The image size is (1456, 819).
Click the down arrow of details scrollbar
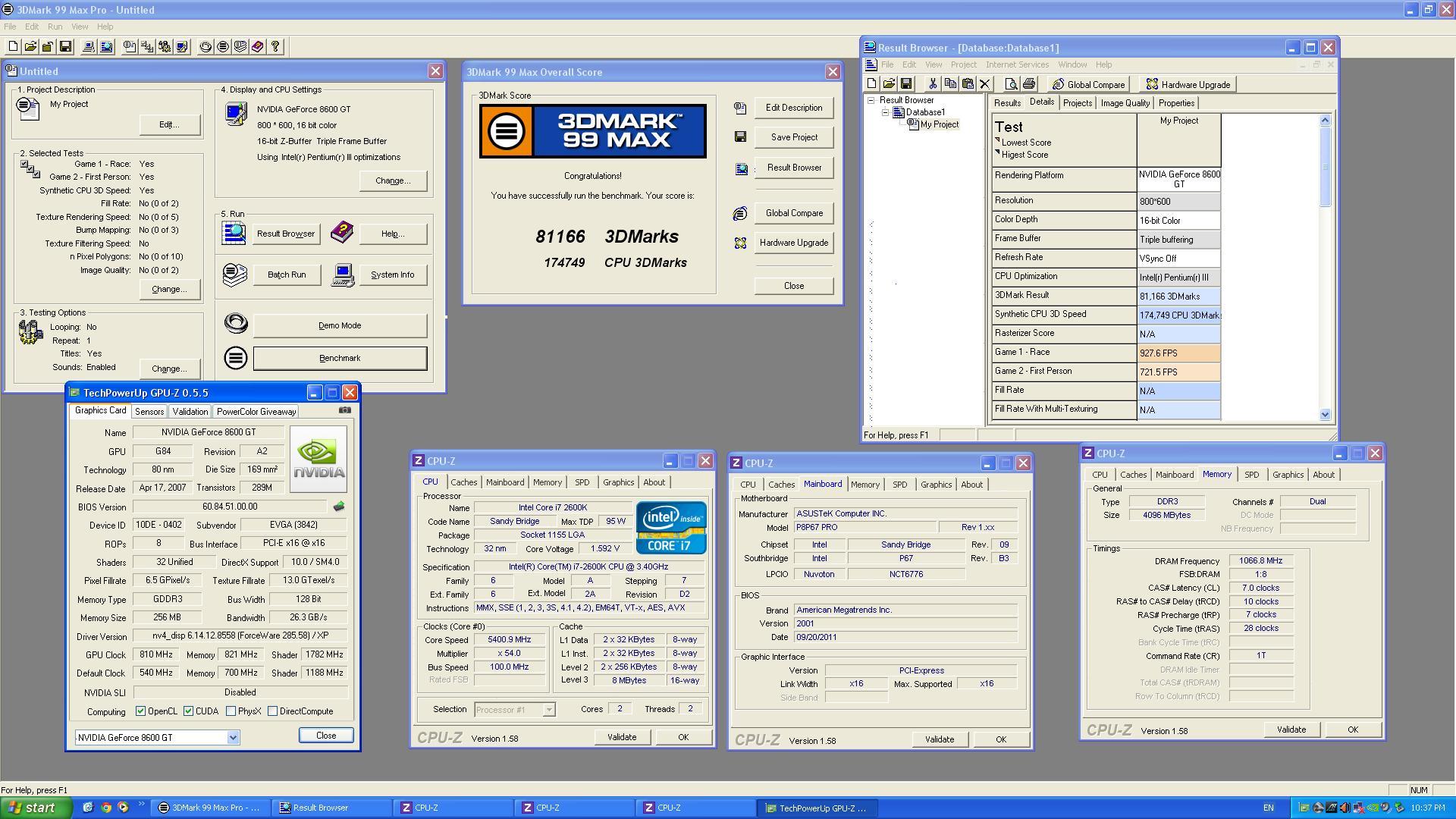point(1325,414)
